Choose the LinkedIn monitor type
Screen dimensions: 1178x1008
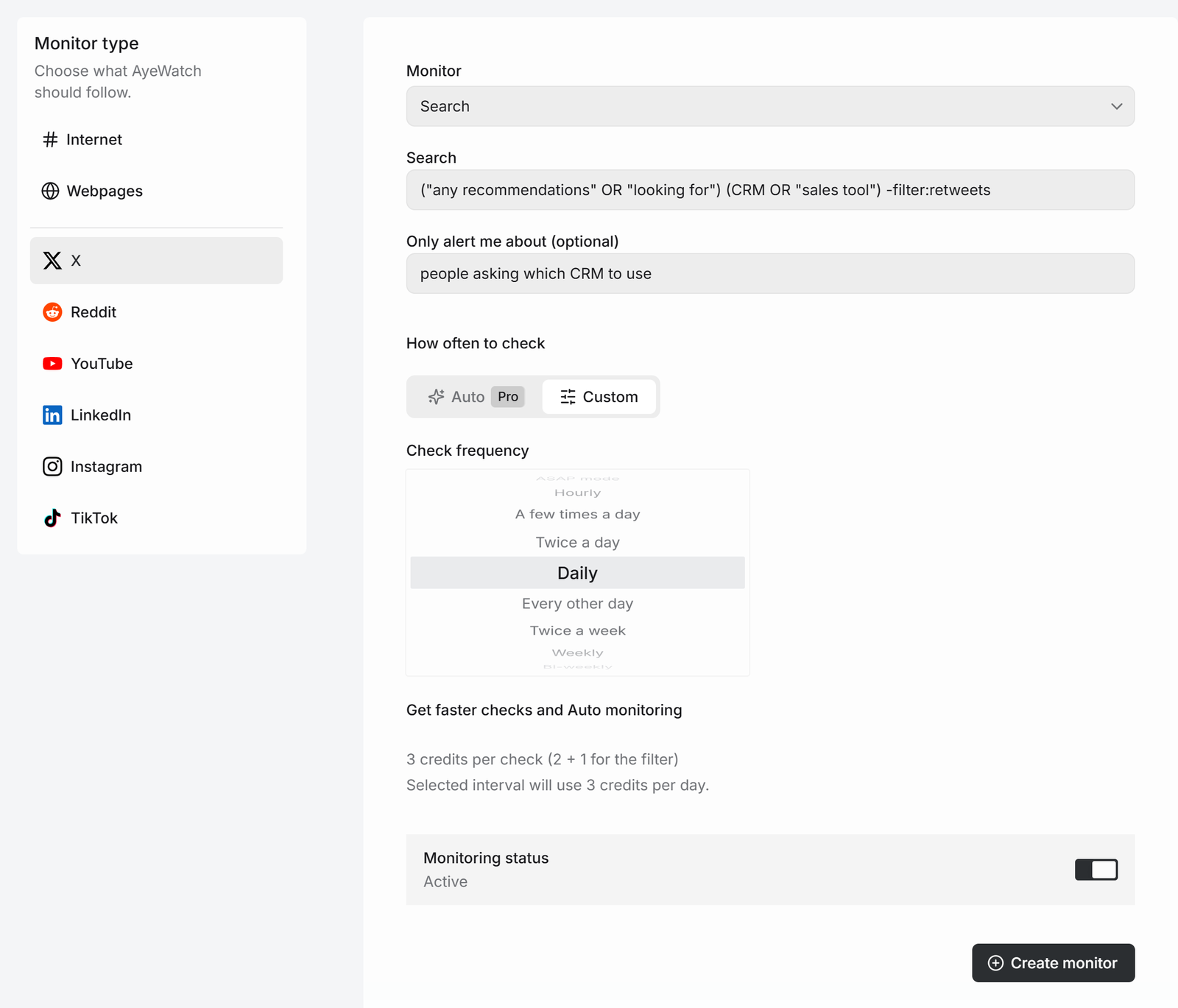tap(156, 415)
